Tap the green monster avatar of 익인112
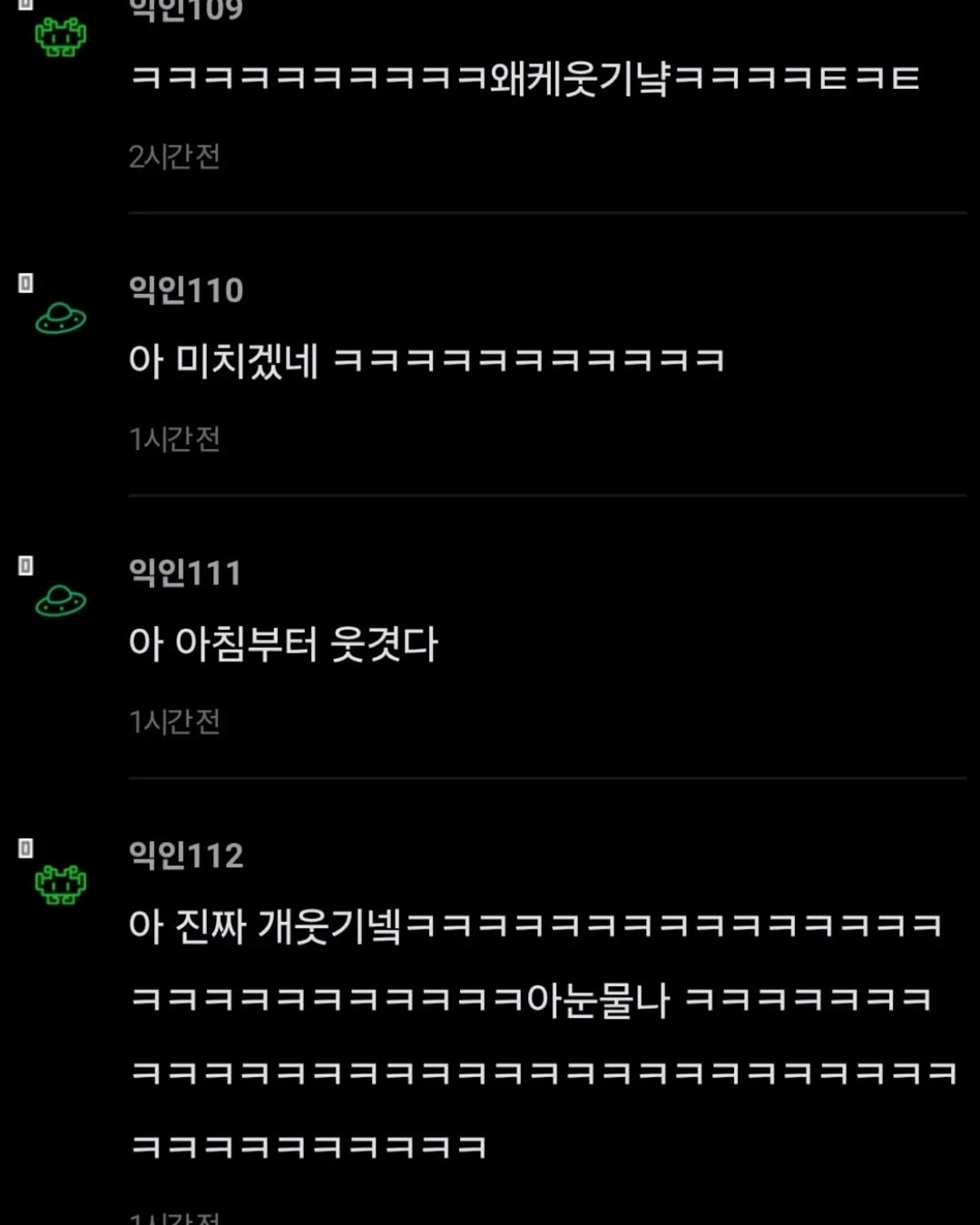 coord(61,884)
